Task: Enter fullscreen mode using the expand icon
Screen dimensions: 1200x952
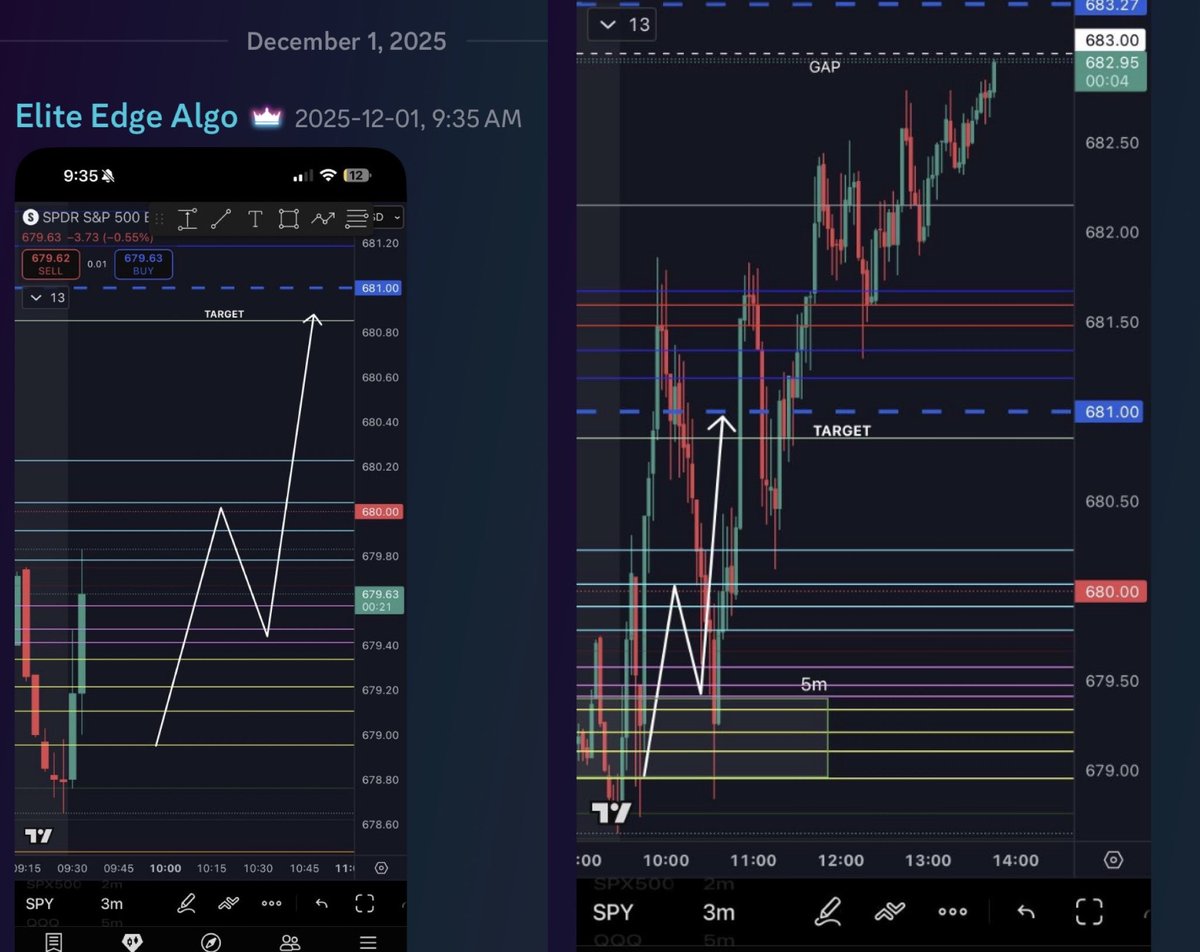Action: point(365,903)
